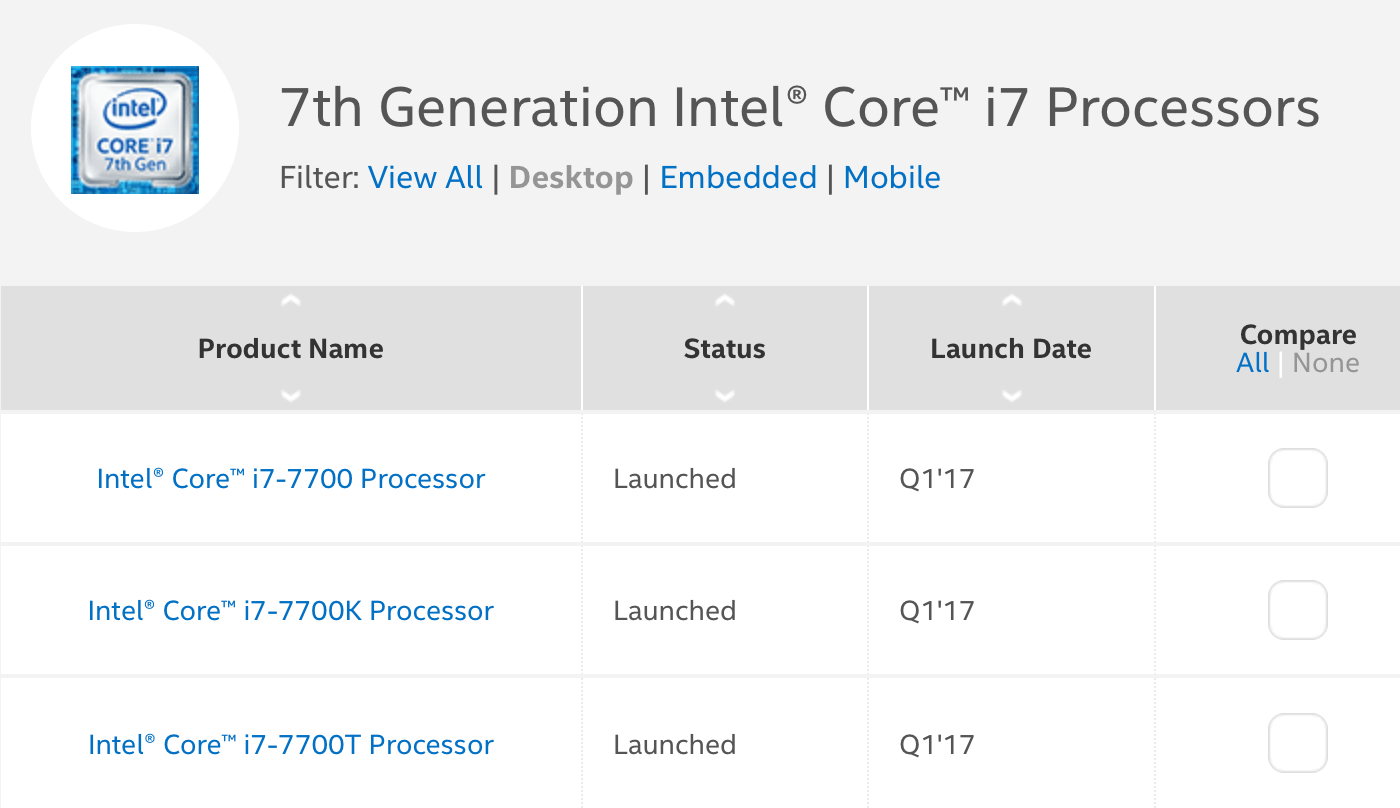Viewport: 1400px width, 808px height.
Task: Click Compare All link
Action: click(x=1252, y=363)
